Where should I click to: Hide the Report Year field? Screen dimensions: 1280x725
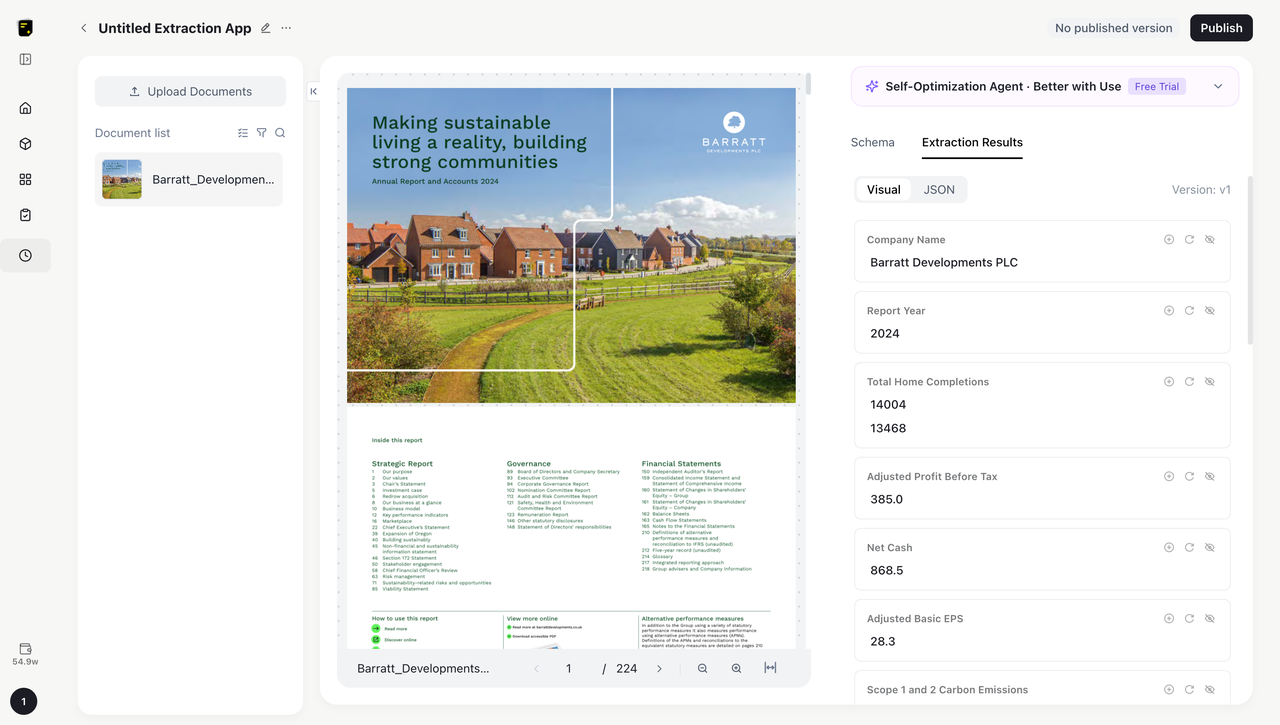[x=1210, y=311]
